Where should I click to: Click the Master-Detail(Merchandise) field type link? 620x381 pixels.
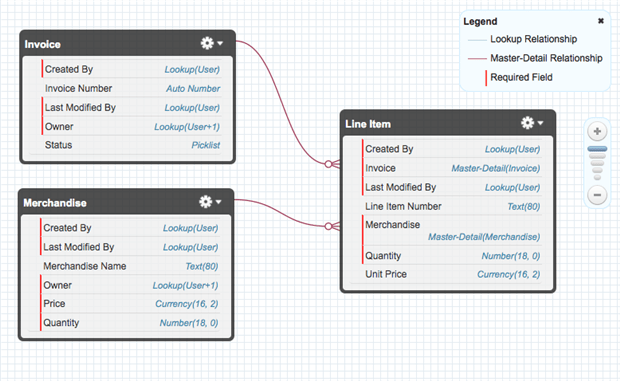tap(484, 237)
